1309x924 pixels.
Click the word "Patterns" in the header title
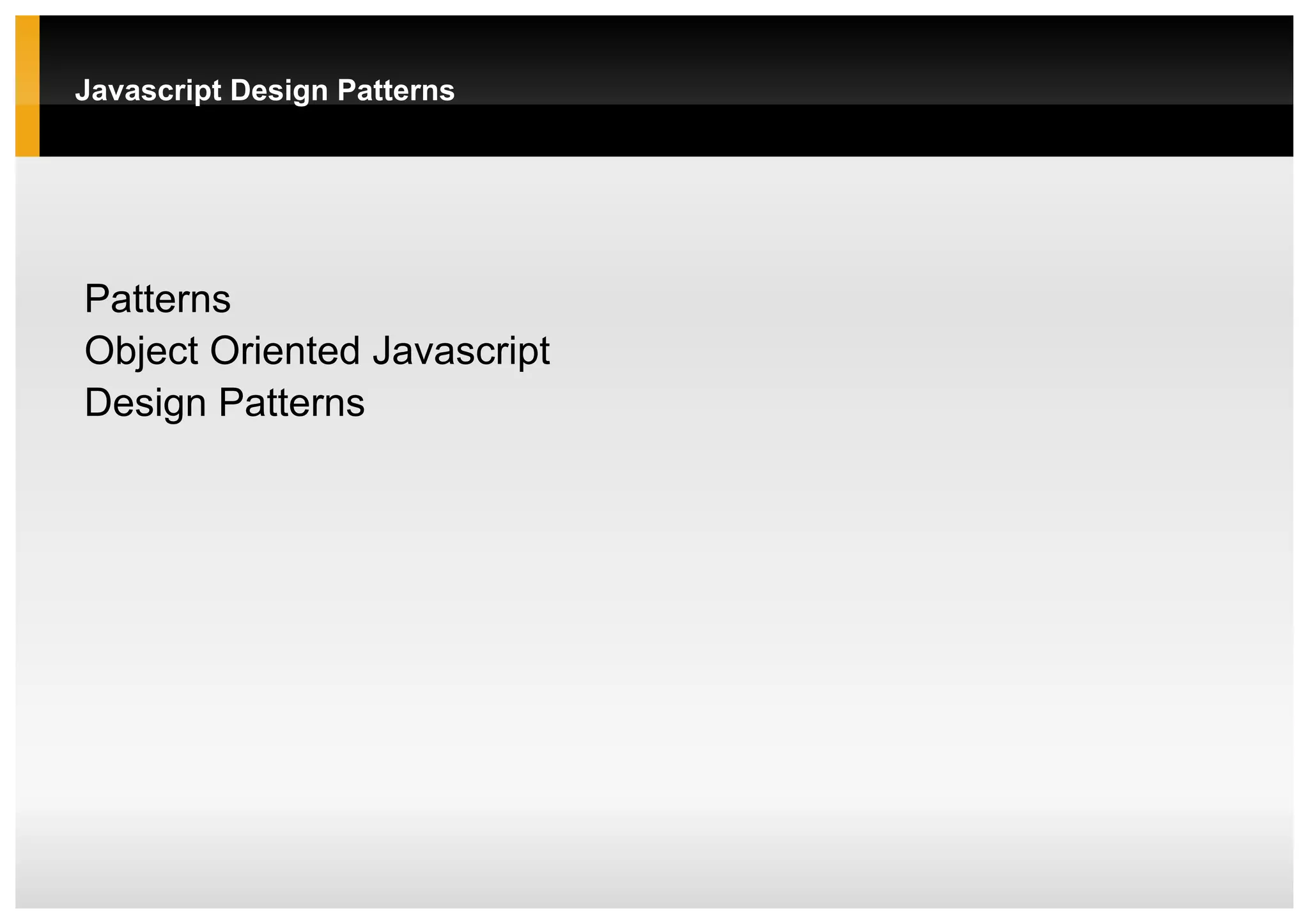[x=396, y=91]
